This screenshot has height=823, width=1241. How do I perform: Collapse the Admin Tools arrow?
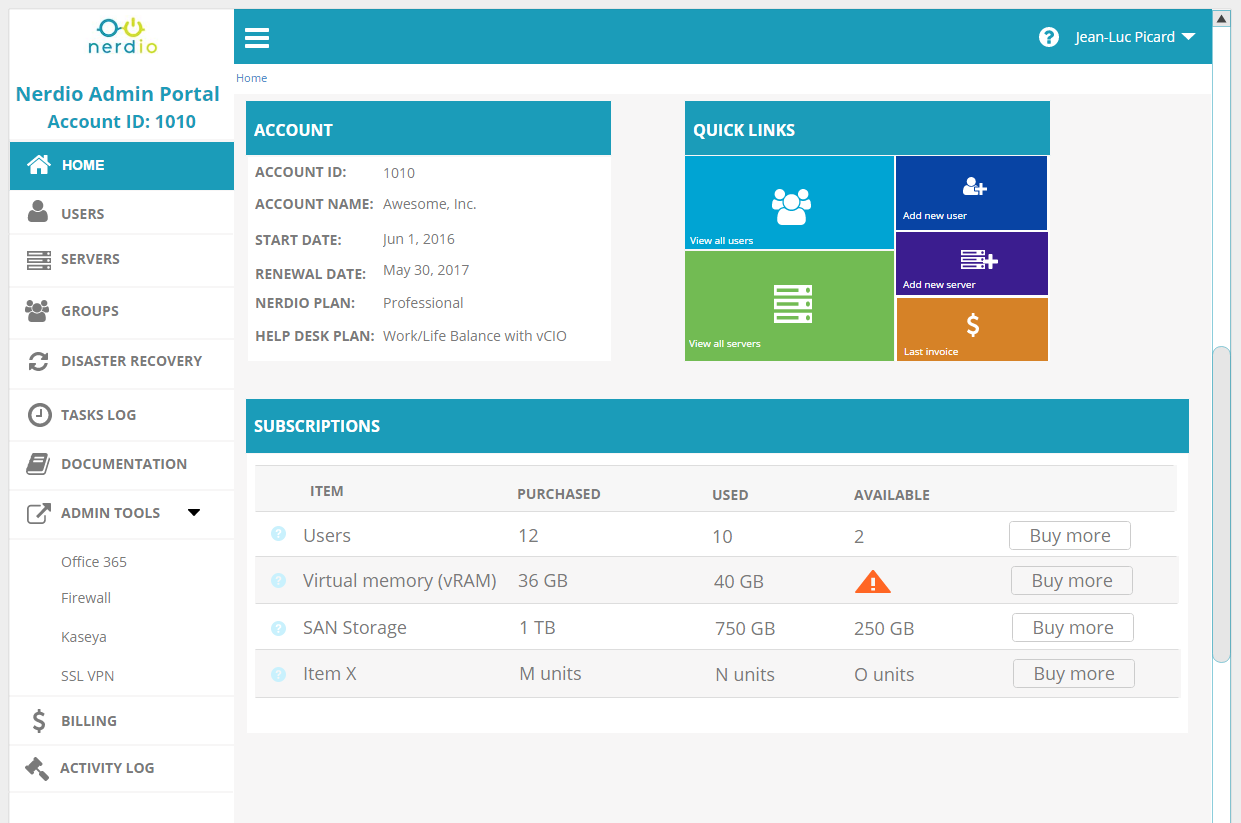(194, 513)
